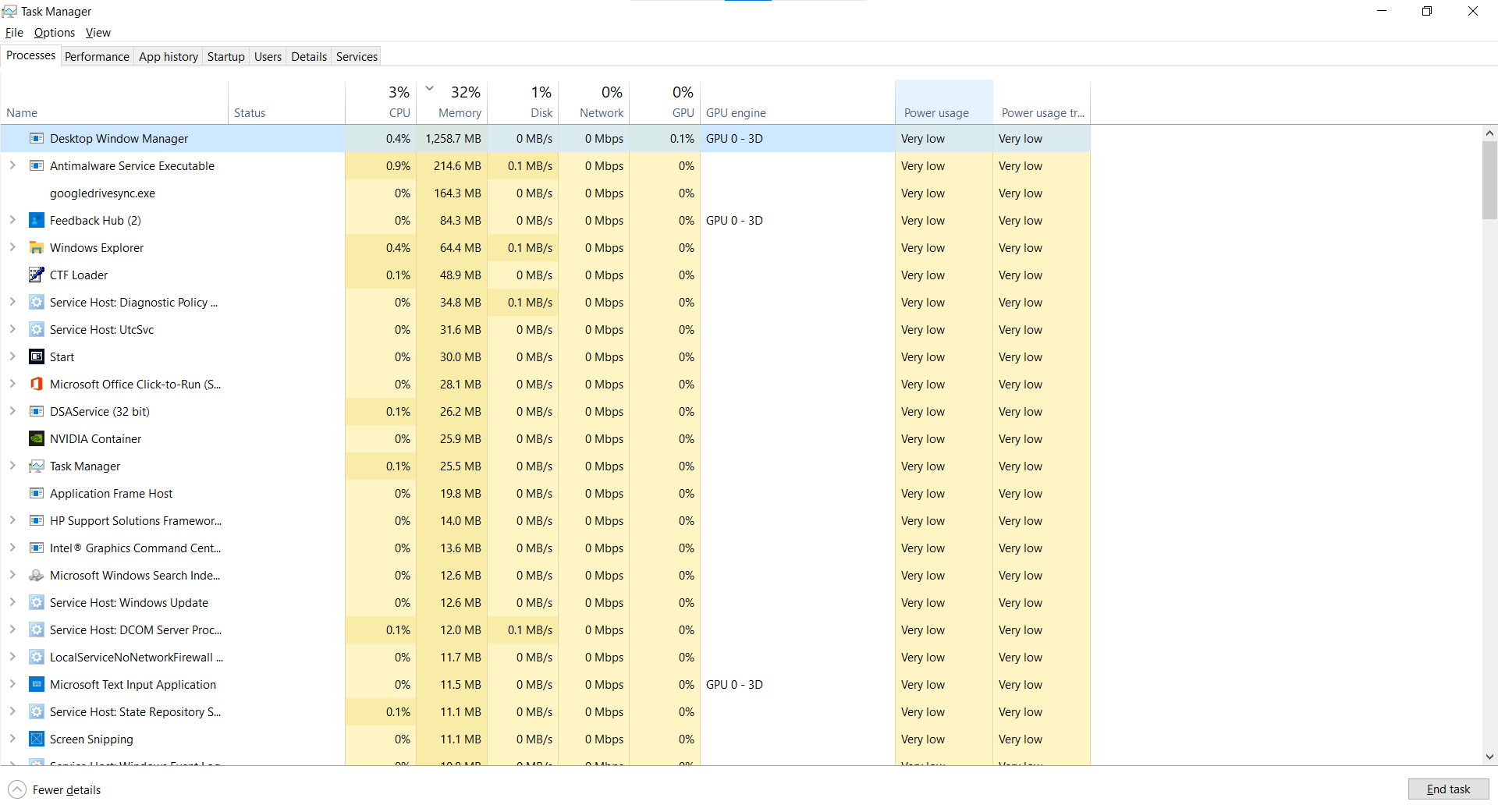Expand the Windows Explorer process group
Screen dimensions: 1498x812
[x=12, y=247]
